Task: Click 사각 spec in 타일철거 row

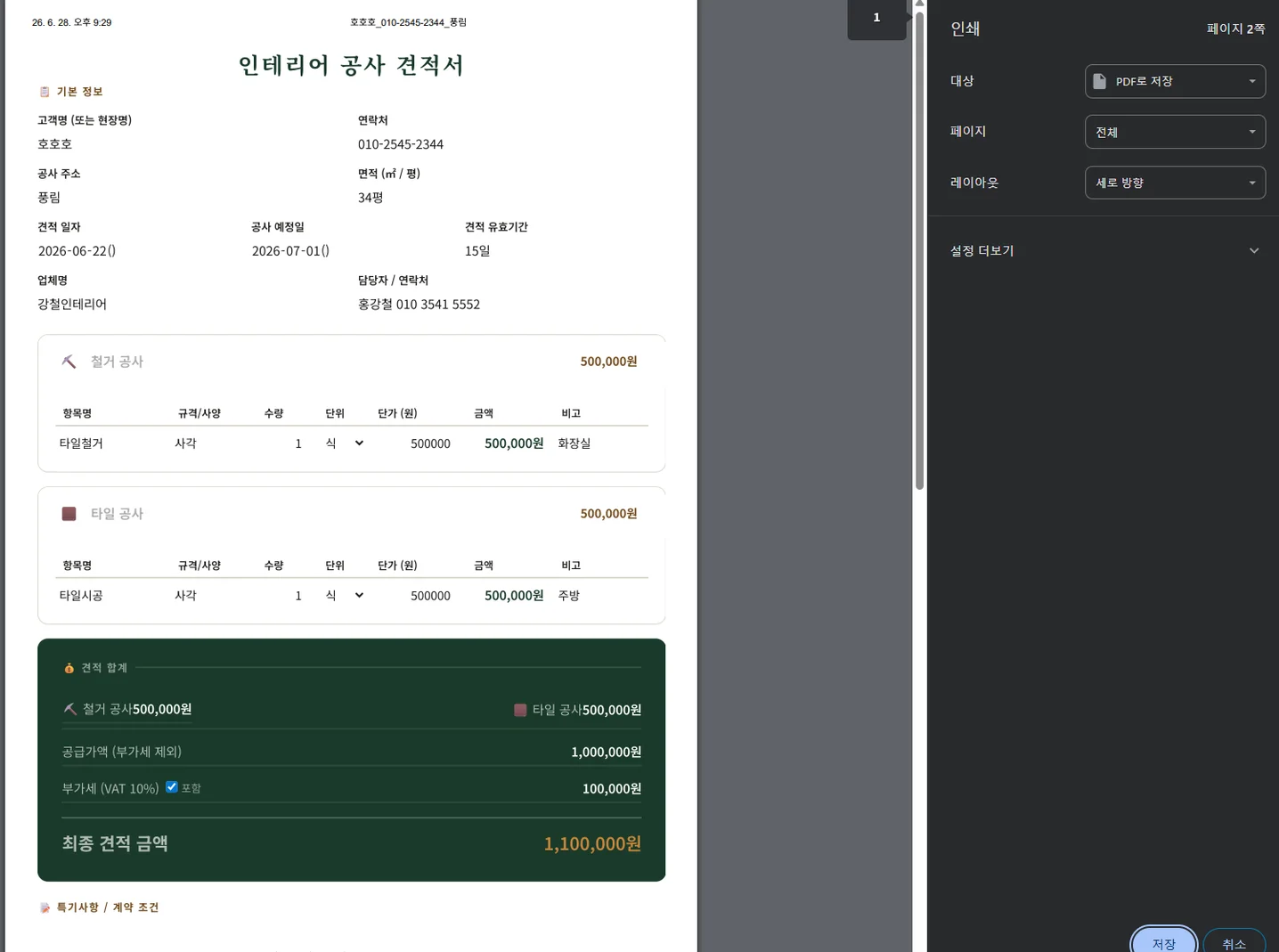Action: pos(185,443)
